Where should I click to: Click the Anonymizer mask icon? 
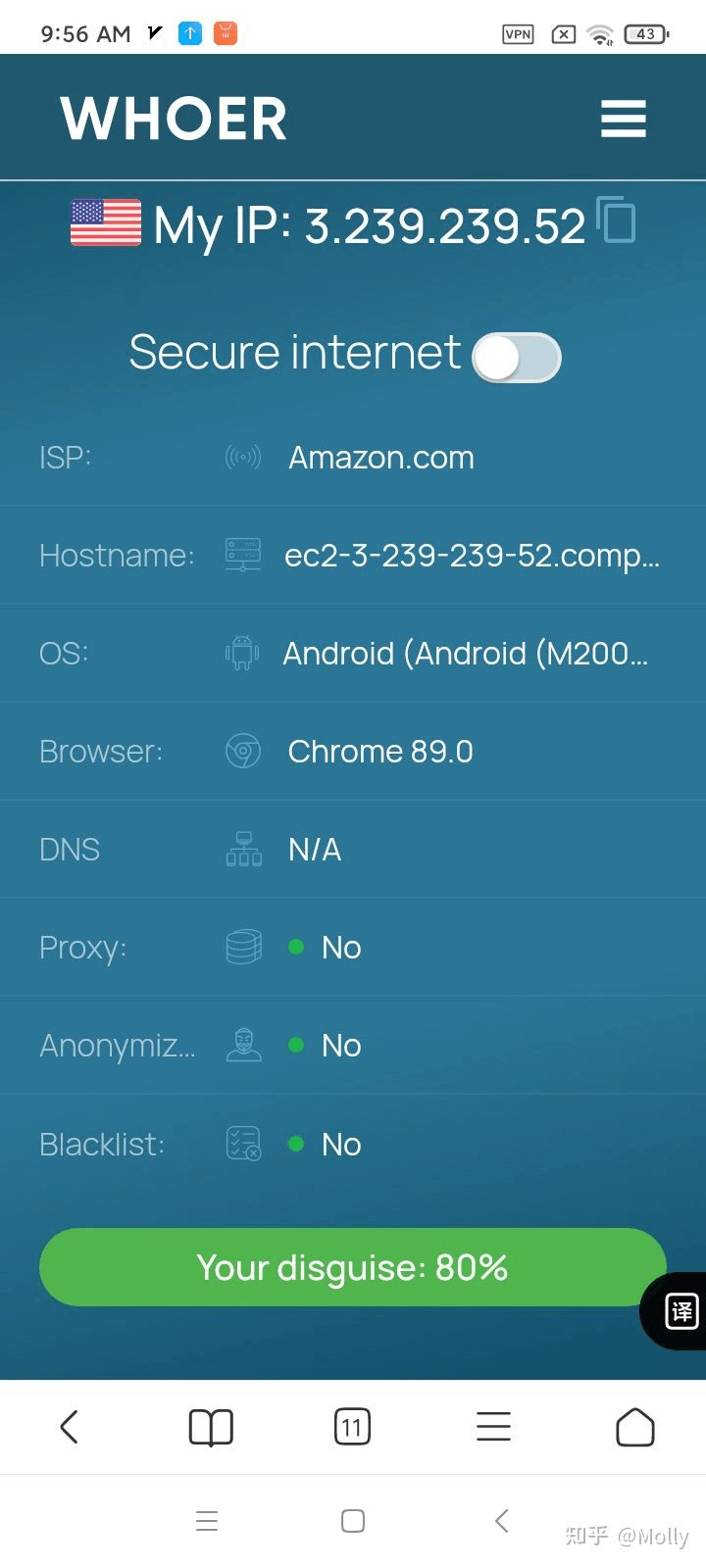pyautogui.click(x=243, y=1045)
